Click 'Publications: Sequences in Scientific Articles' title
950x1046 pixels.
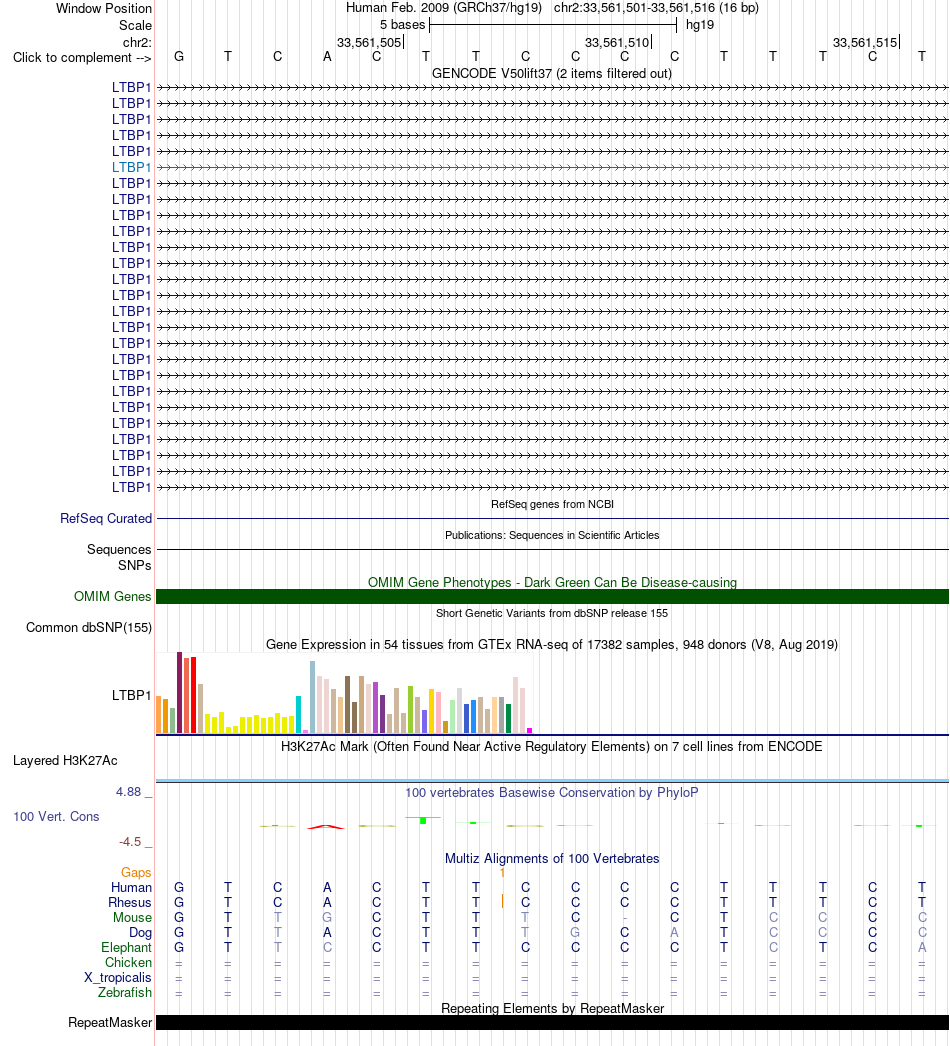pyautogui.click(x=552, y=535)
